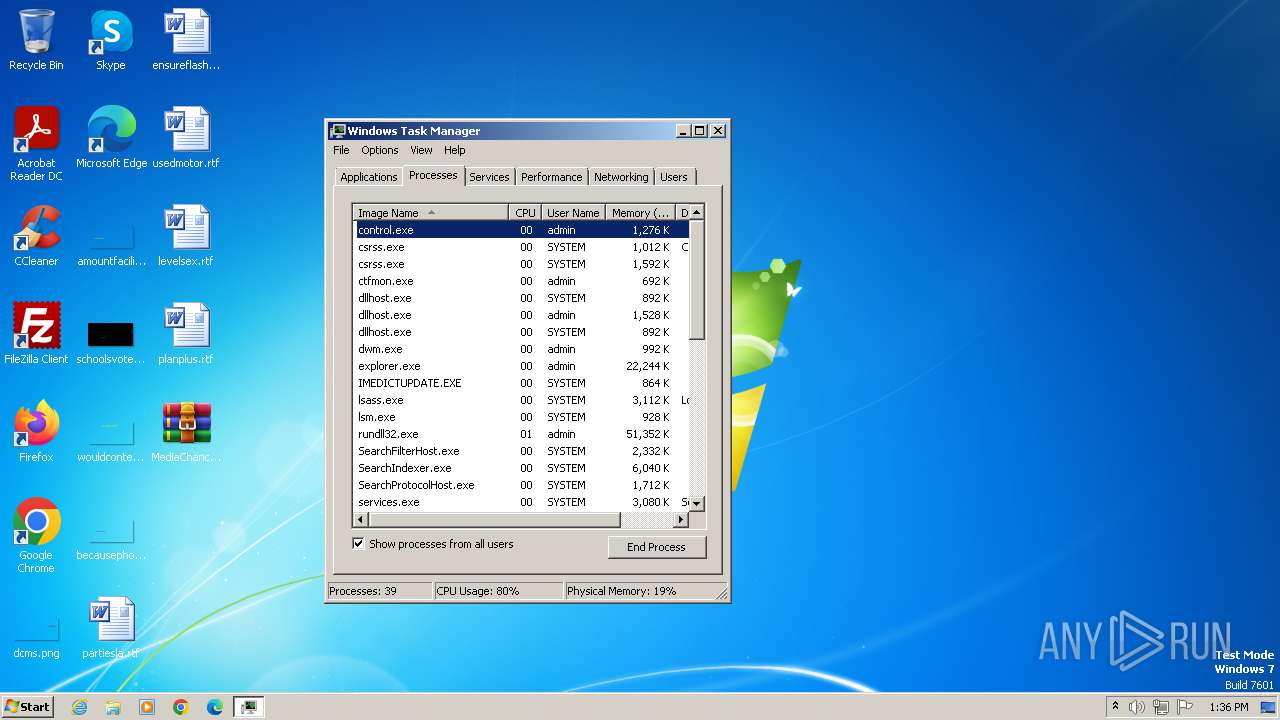
Task: Launch Google Chrome desktop shortcut
Action: pos(36,536)
